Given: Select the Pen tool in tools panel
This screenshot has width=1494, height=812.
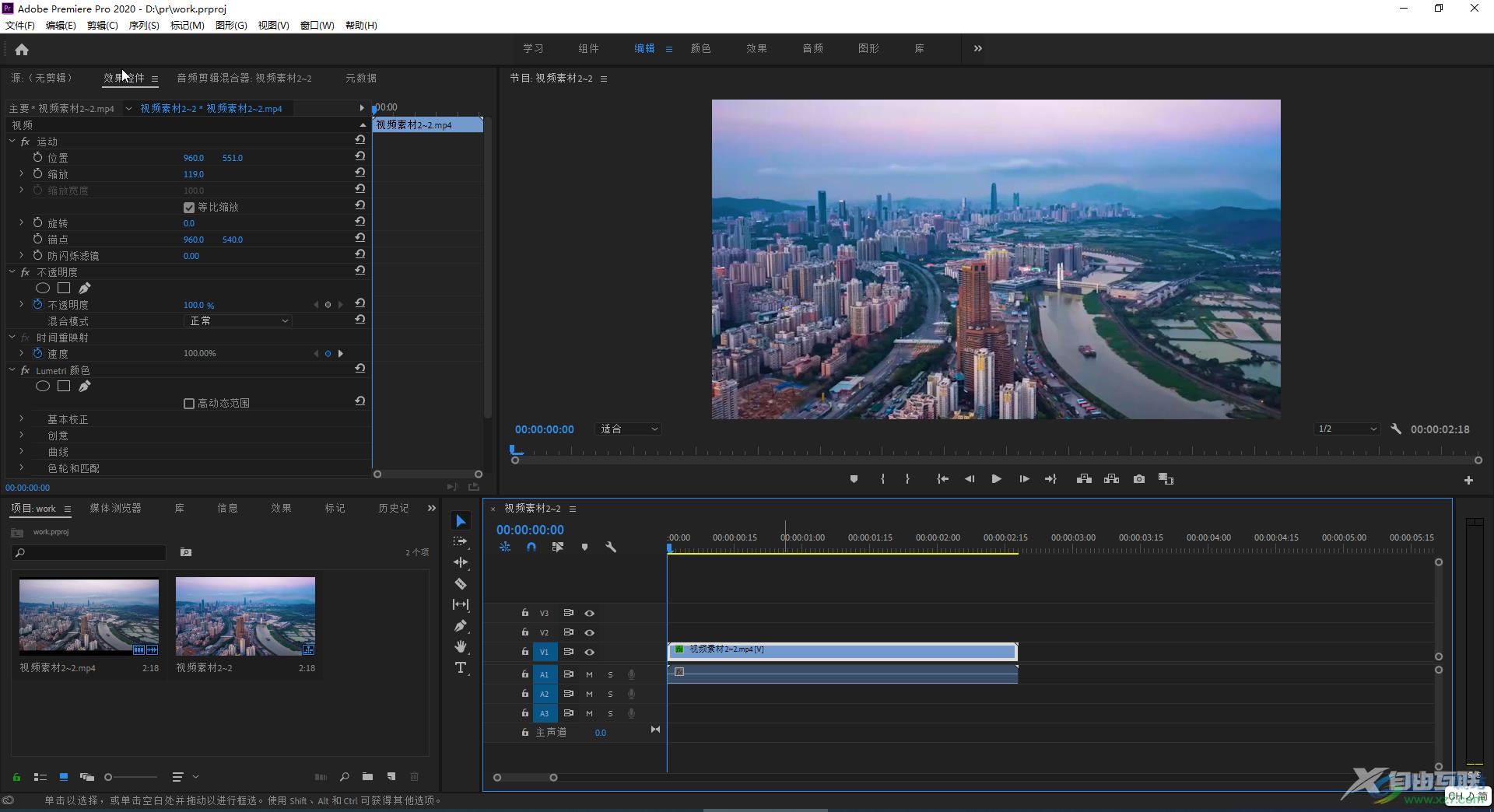Looking at the screenshot, I should pos(461,625).
